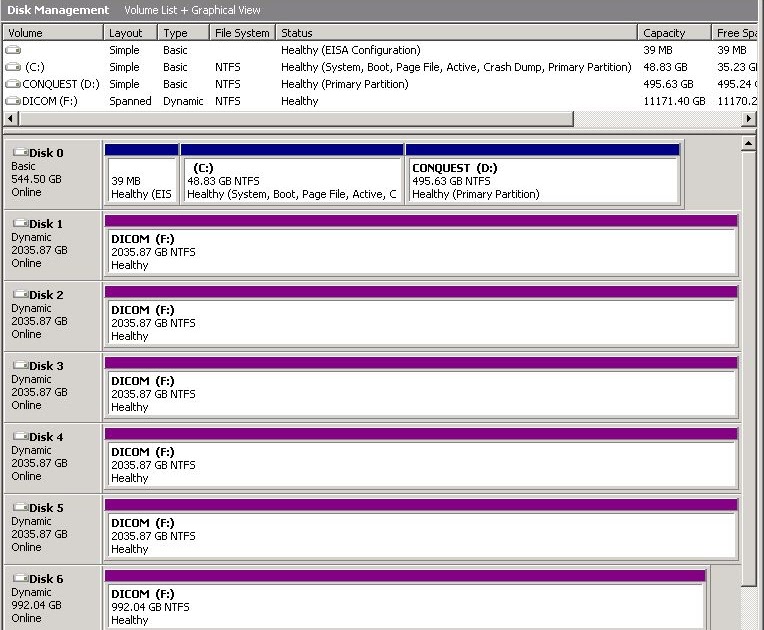Click the Disk 3 disk icon
The height and width of the screenshot is (630, 764).
pyautogui.click(x=20, y=365)
